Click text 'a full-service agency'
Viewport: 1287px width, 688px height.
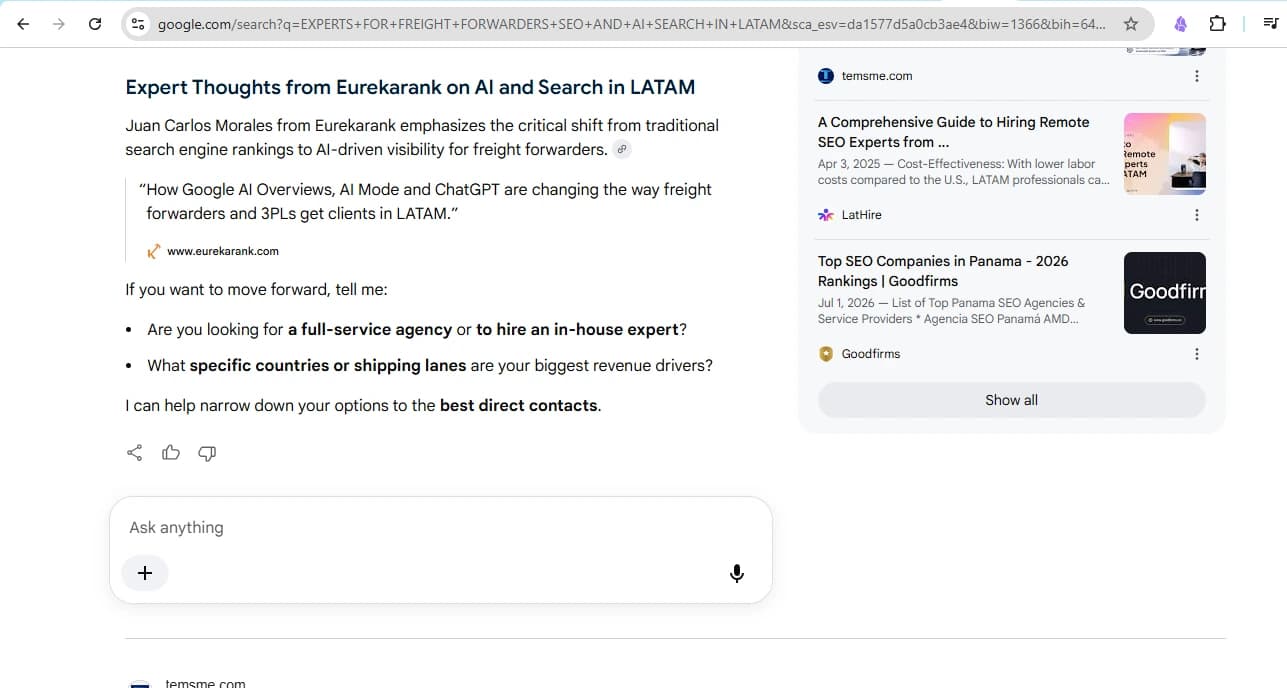pyautogui.click(x=370, y=329)
